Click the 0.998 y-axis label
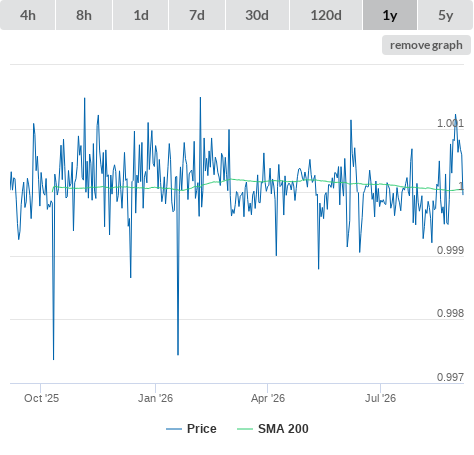Image resolution: width=474 pixels, height=455 pixels. coord(450,313)
